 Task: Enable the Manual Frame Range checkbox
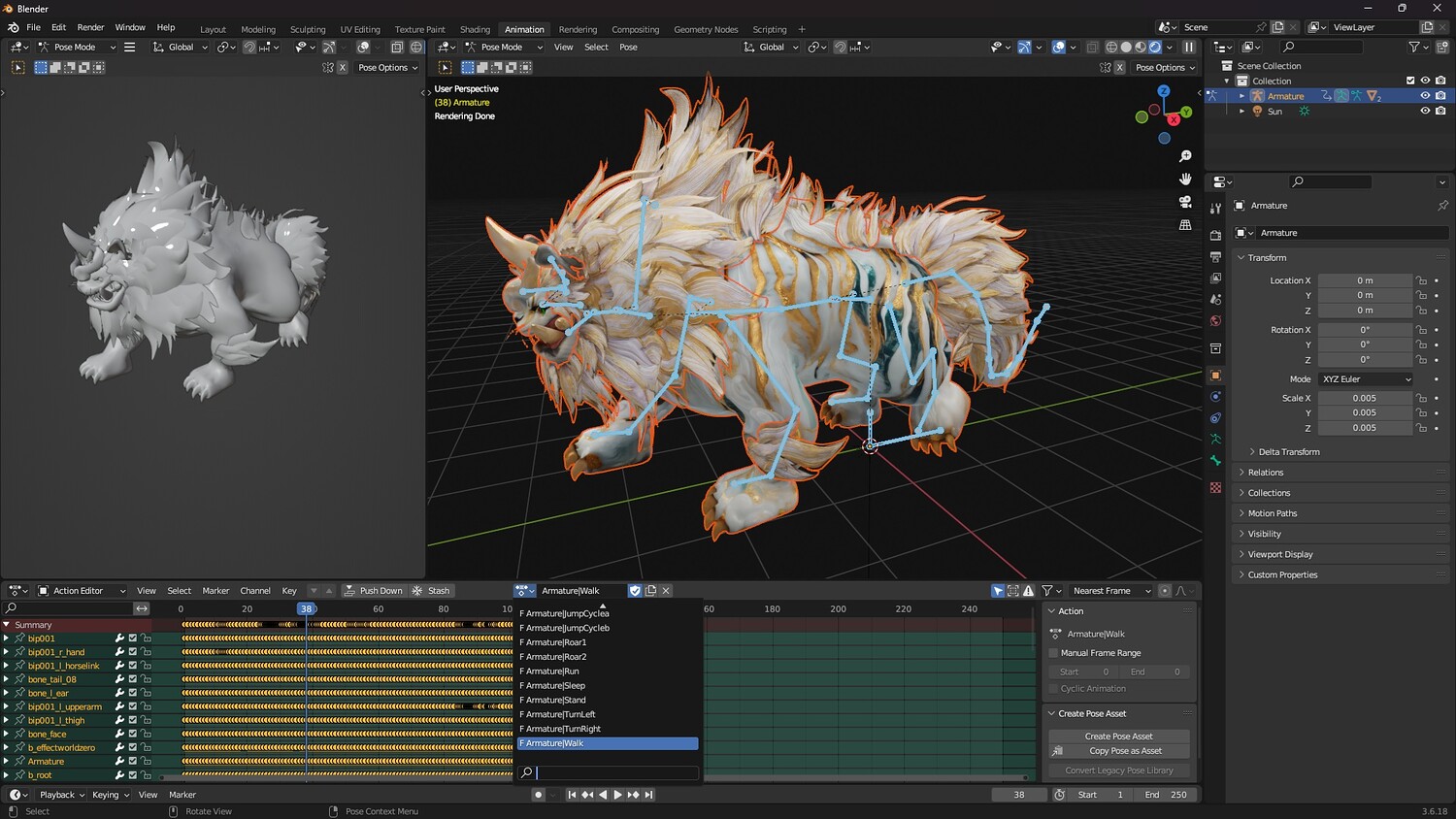click(1053, 653)
